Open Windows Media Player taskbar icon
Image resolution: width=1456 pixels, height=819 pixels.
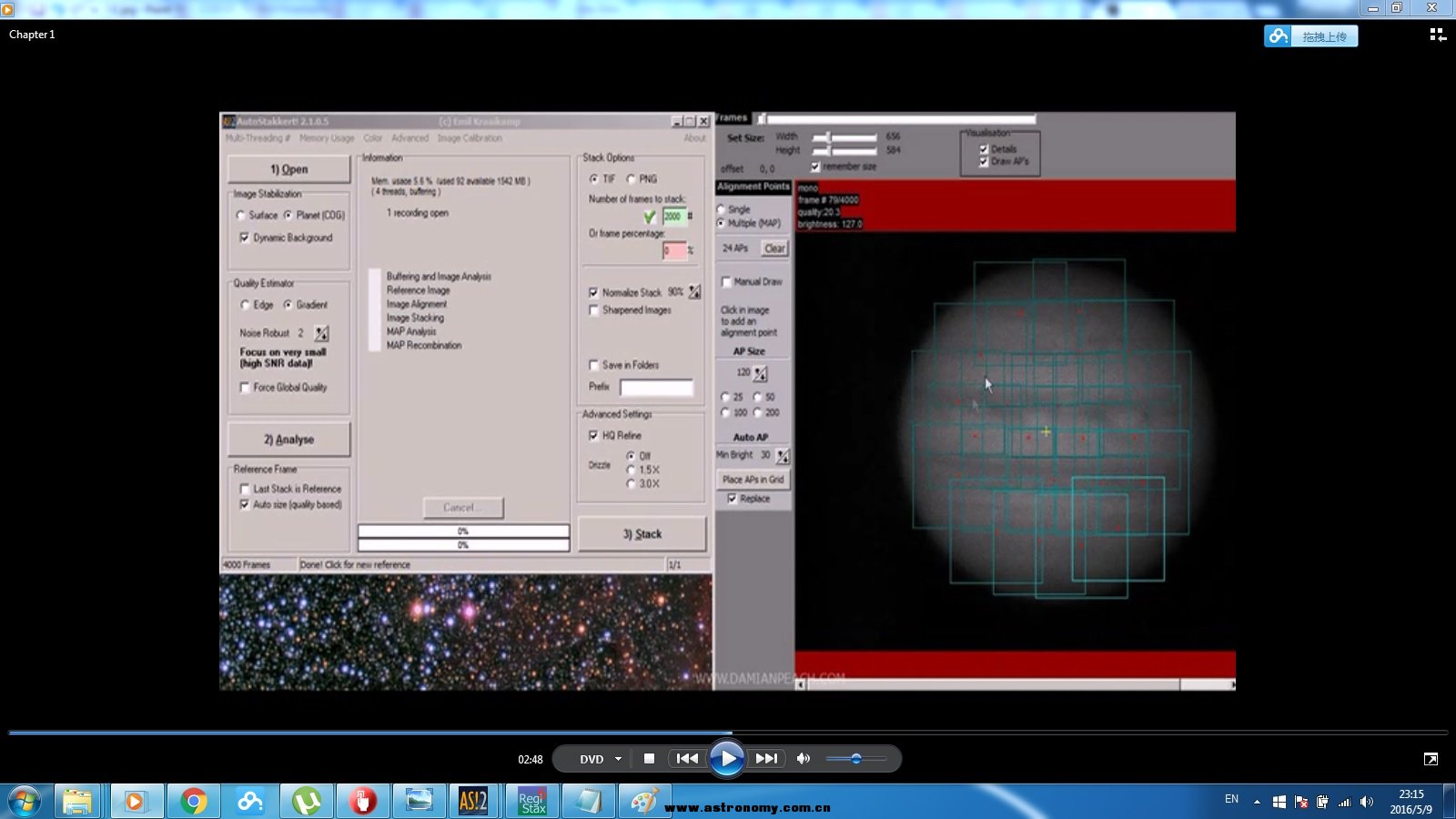tap(136, 802)
